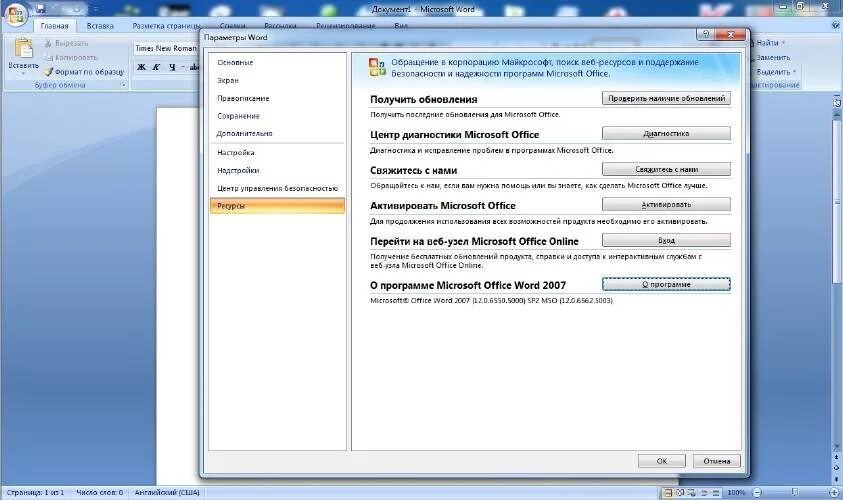Toggle italic К formatting button

click(x=156, y=67)
